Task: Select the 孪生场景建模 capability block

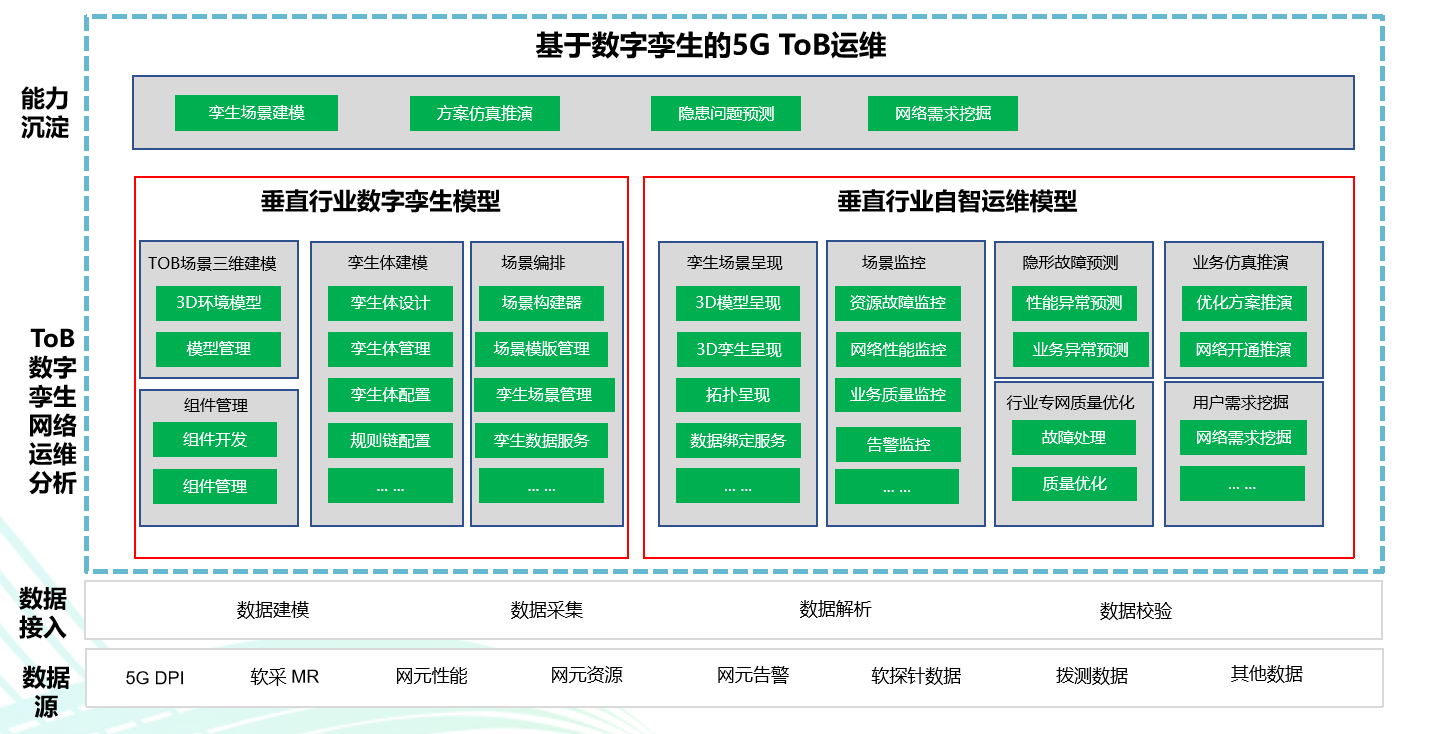Action: tap(256, 113)
